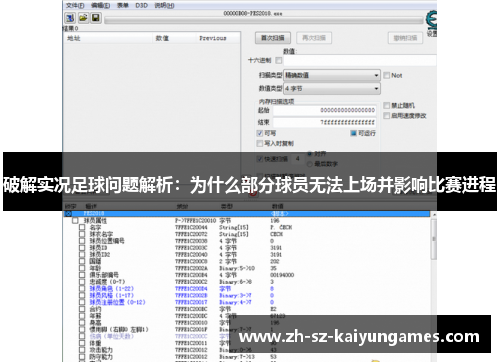Image resolution: width=500 pixels, height=362 pixels.
Task: Enable the 写入时复制 checkbox
Action: (x=260, y=143)
